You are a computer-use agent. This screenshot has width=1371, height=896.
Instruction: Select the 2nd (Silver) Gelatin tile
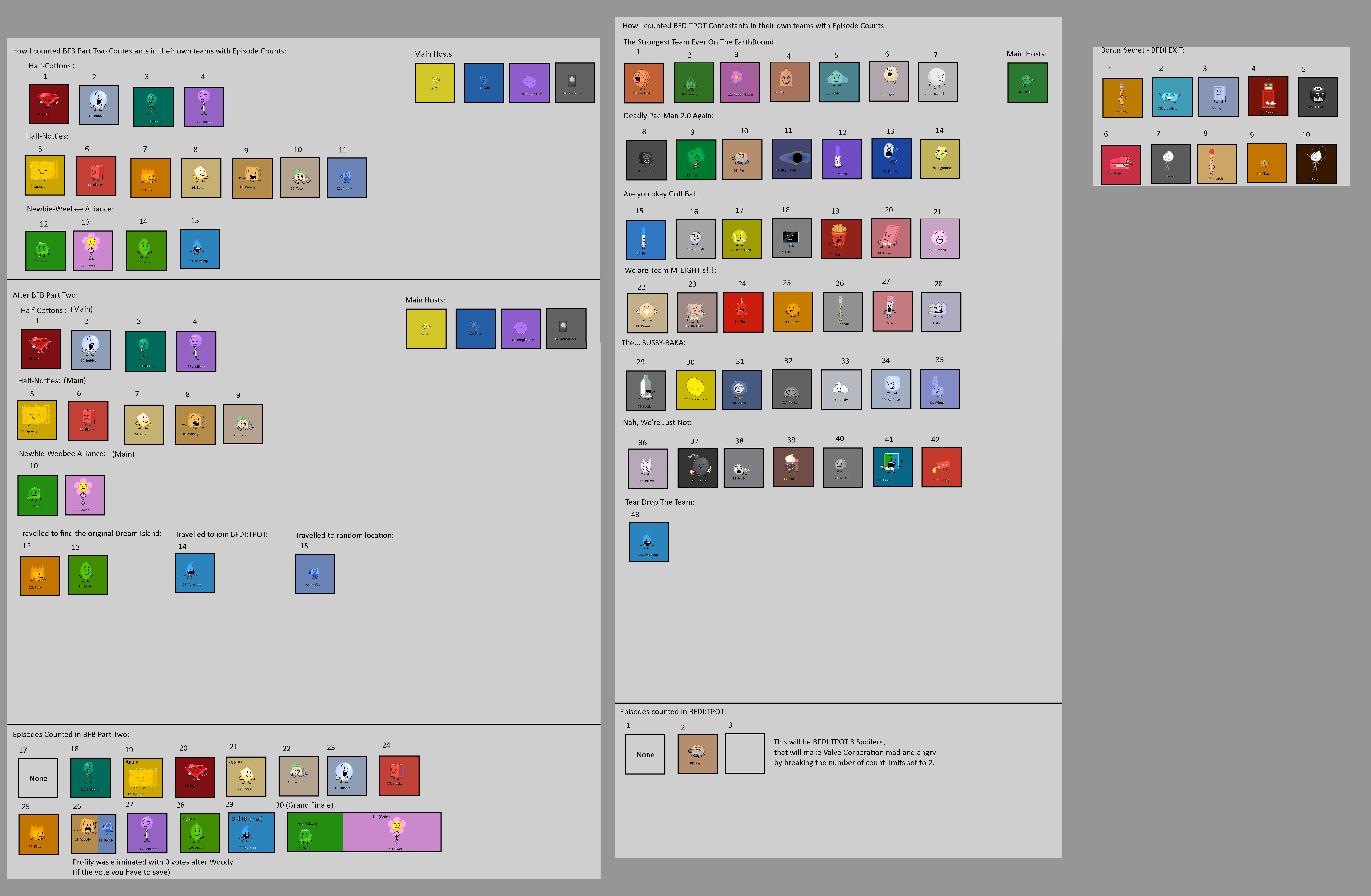point(315,832)
